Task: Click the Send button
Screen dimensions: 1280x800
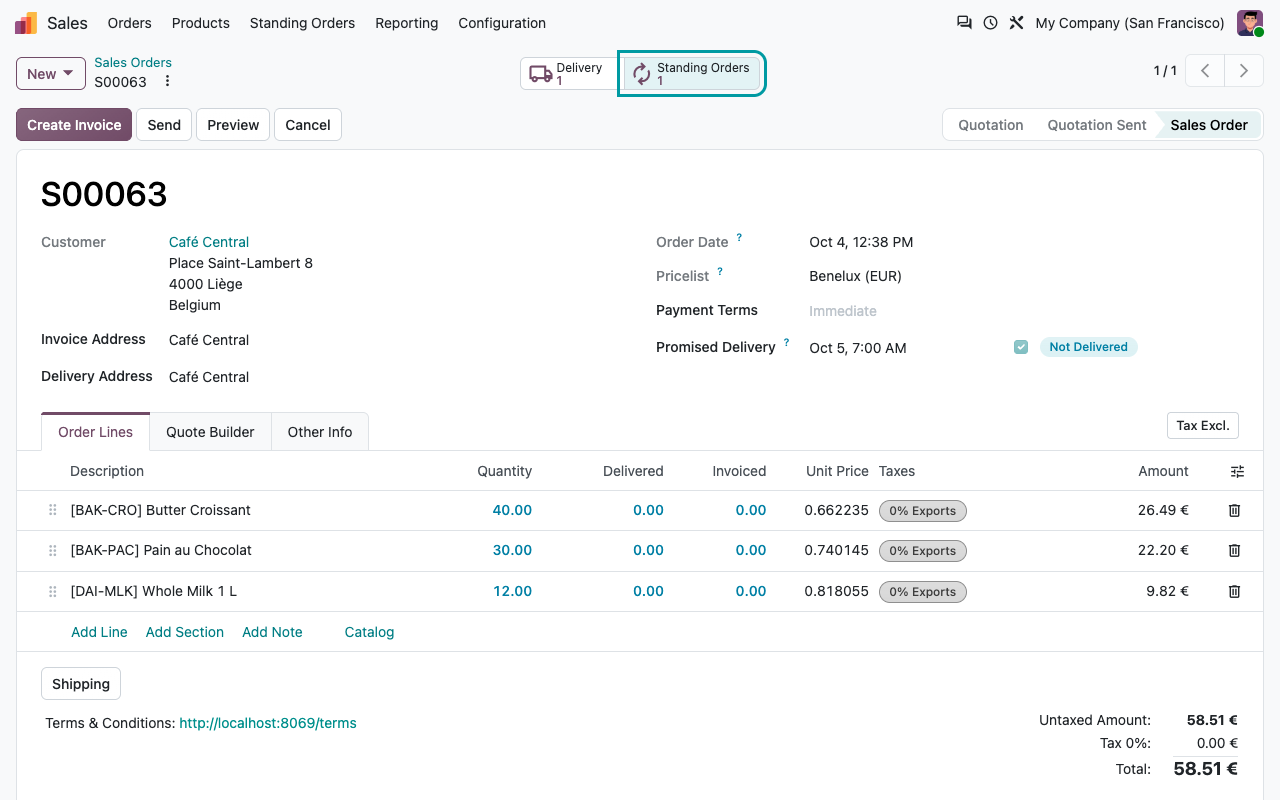Action: 164,125
